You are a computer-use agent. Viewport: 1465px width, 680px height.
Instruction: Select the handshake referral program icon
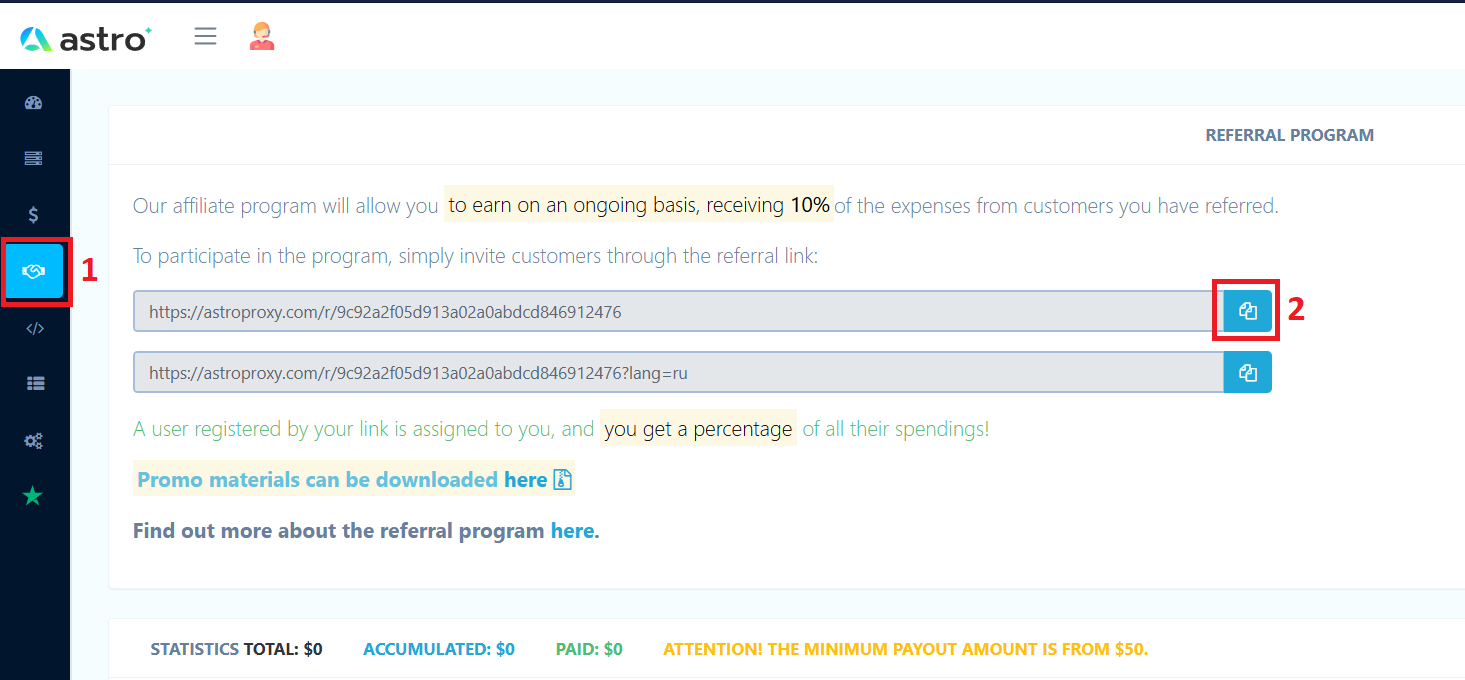point(33,270)
